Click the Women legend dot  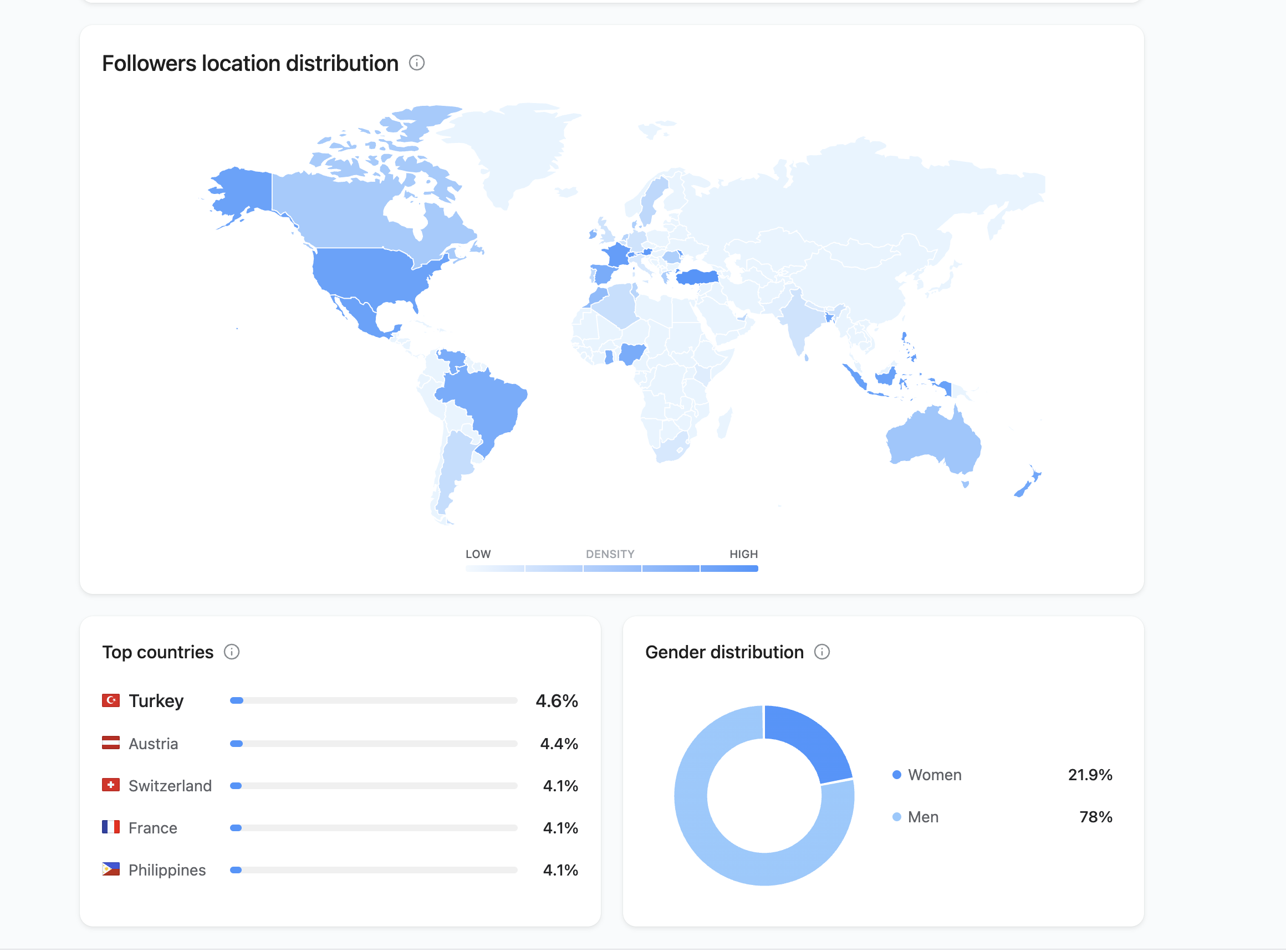coord(896,775)
